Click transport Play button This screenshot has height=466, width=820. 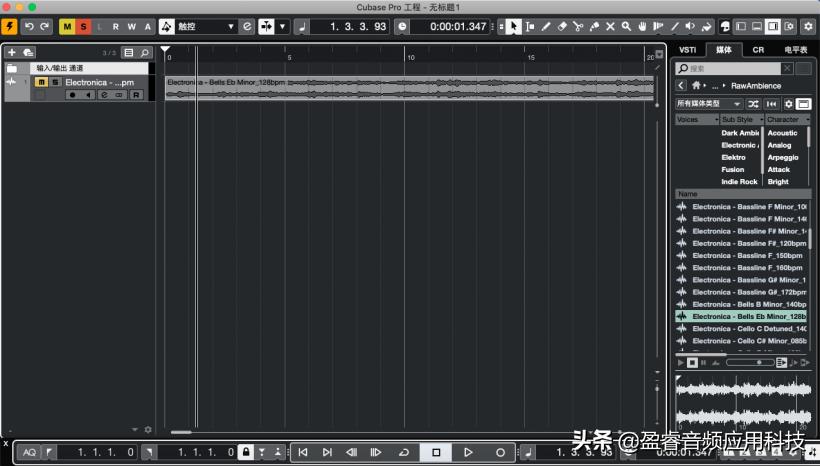(x=468, y=452)
